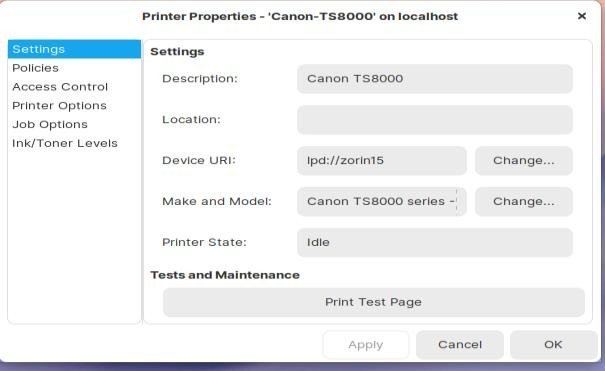Change the Device URI

(524, 160)
